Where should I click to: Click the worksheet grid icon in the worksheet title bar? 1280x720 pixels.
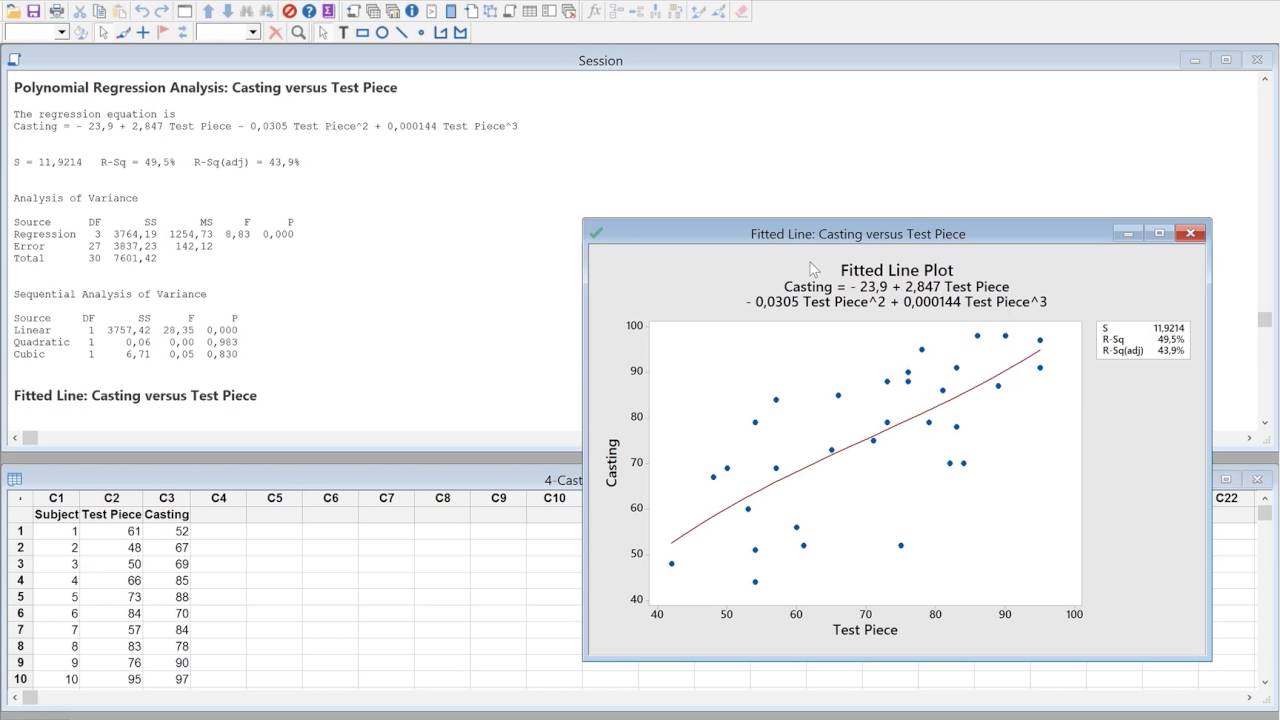coord(15,479)
